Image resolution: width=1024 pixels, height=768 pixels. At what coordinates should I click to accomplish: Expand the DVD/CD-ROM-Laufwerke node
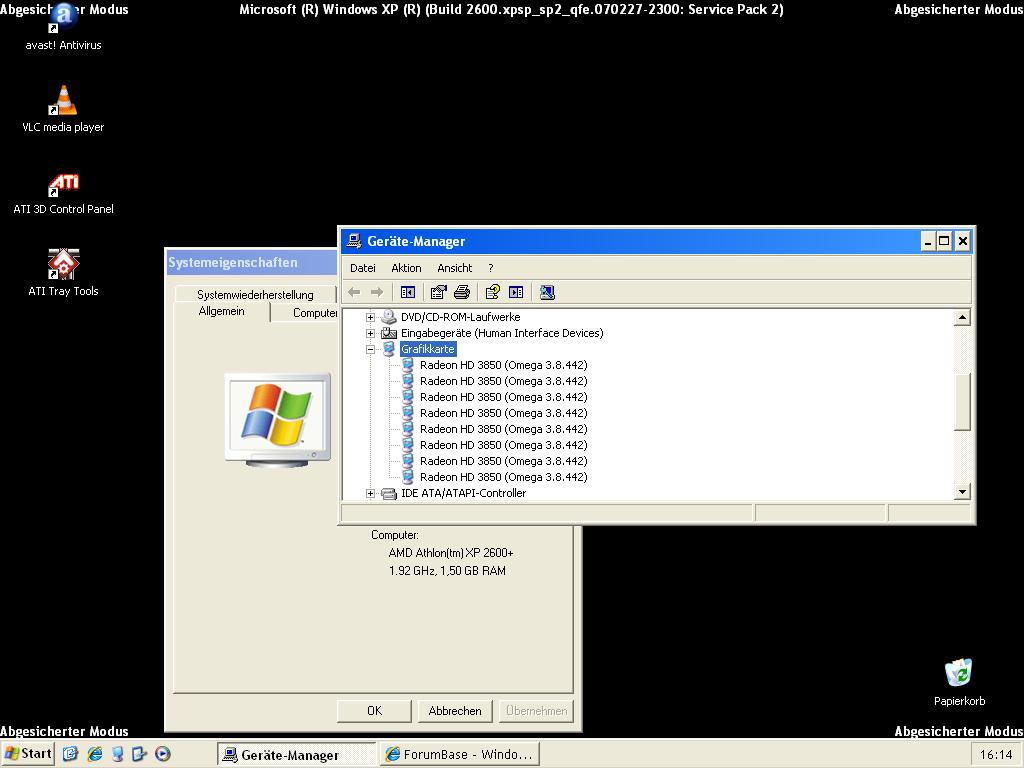[x=370, y=317]
